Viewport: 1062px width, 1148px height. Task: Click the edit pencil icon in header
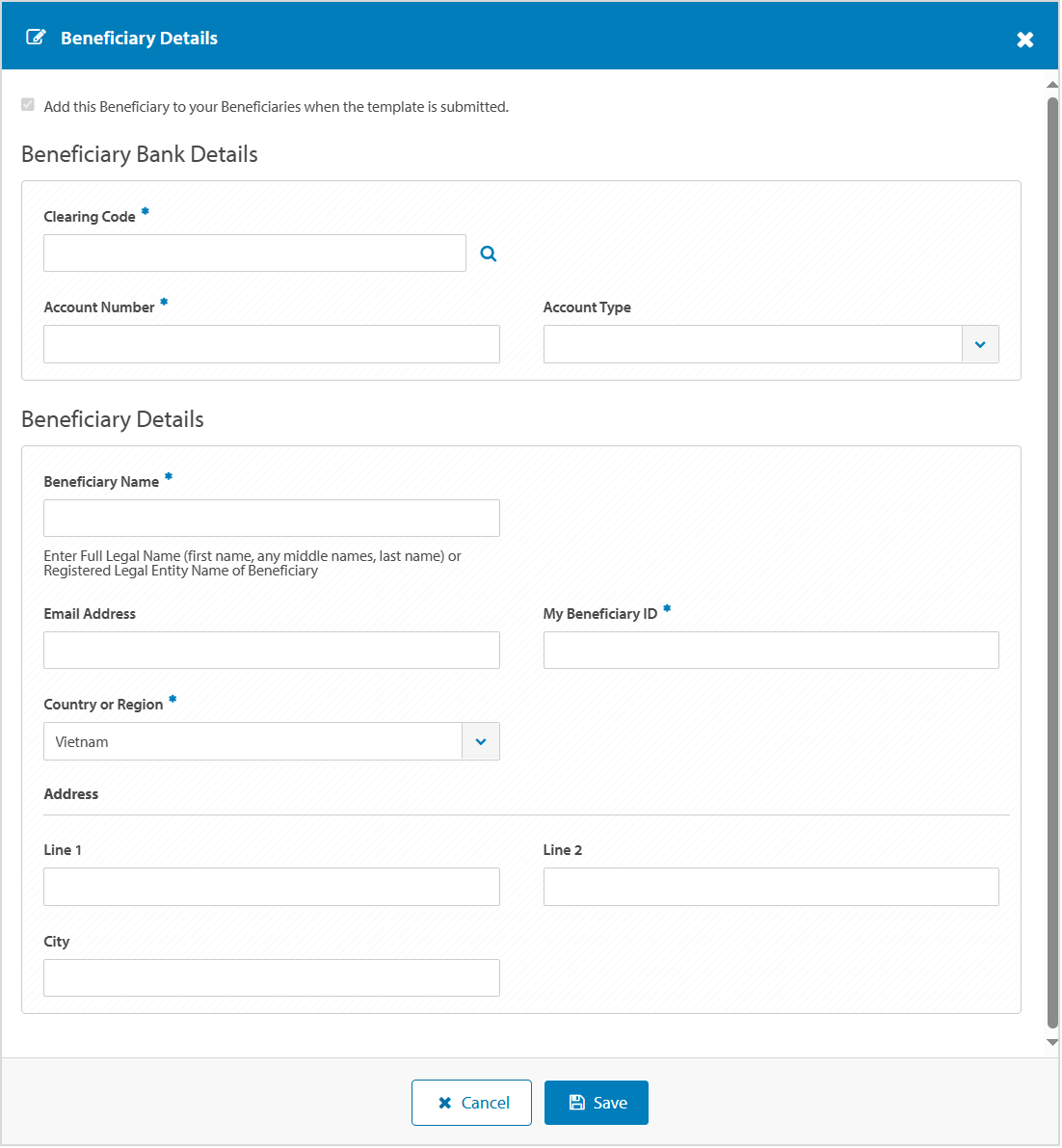tap(36, 38)
